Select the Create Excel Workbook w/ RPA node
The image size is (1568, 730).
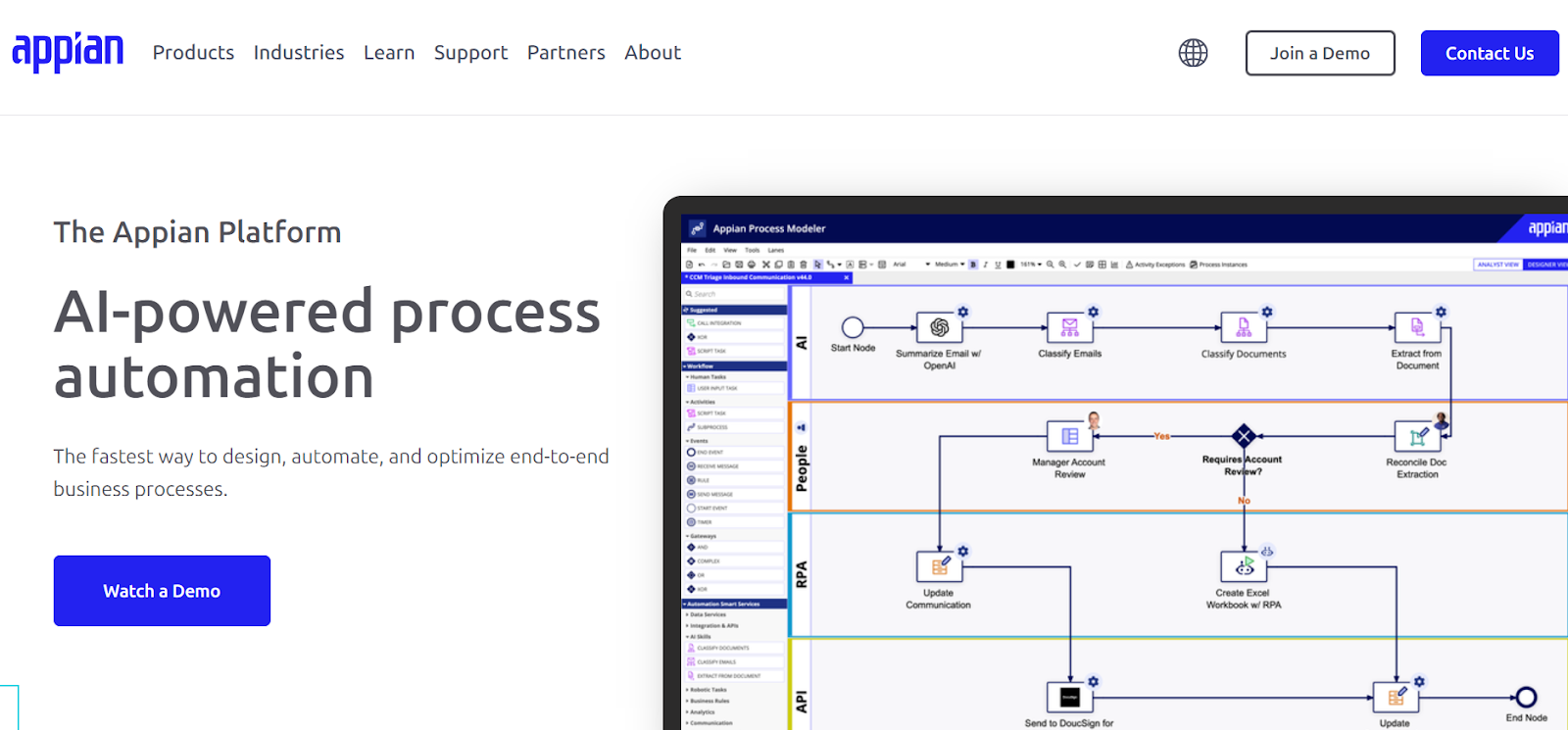(x=1244, y=566)
